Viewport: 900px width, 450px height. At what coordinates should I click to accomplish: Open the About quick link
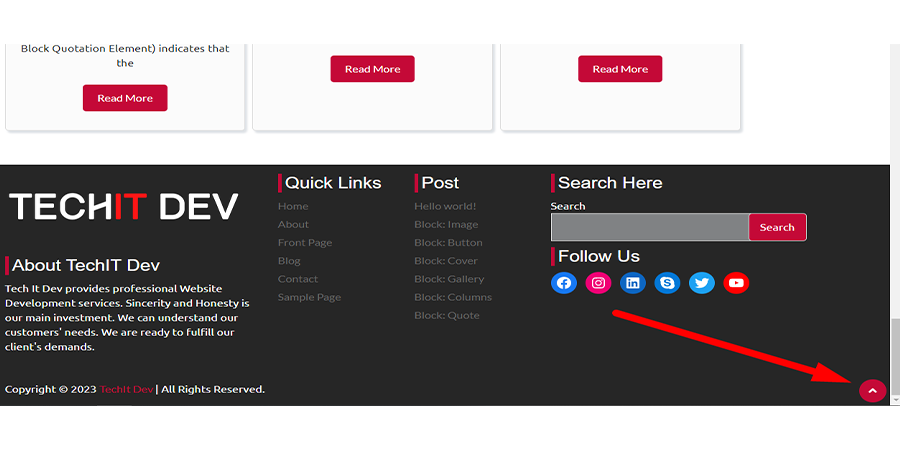click(x=293, y=224)
